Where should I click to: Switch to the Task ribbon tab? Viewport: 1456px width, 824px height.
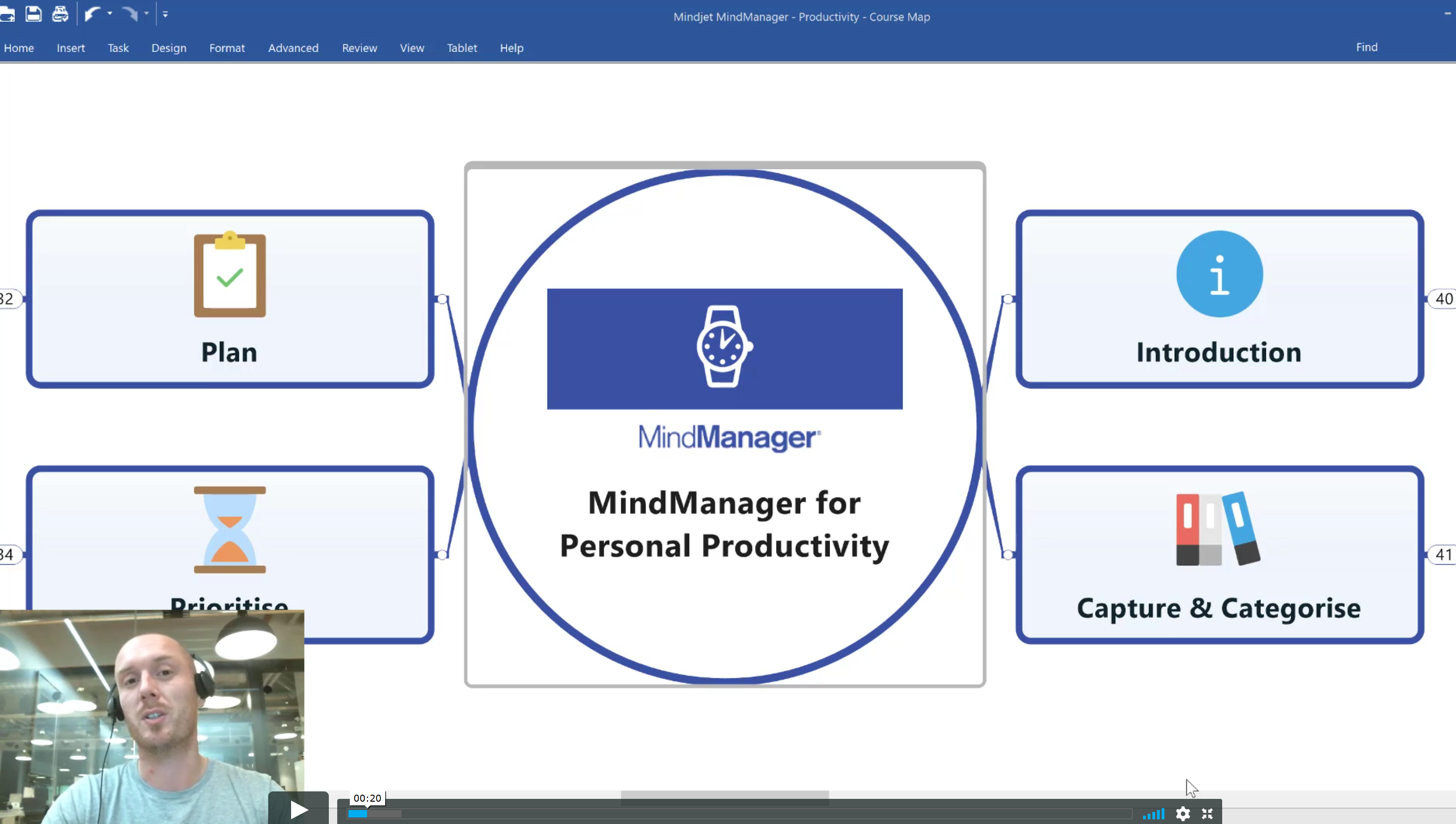tap(118, 48)
